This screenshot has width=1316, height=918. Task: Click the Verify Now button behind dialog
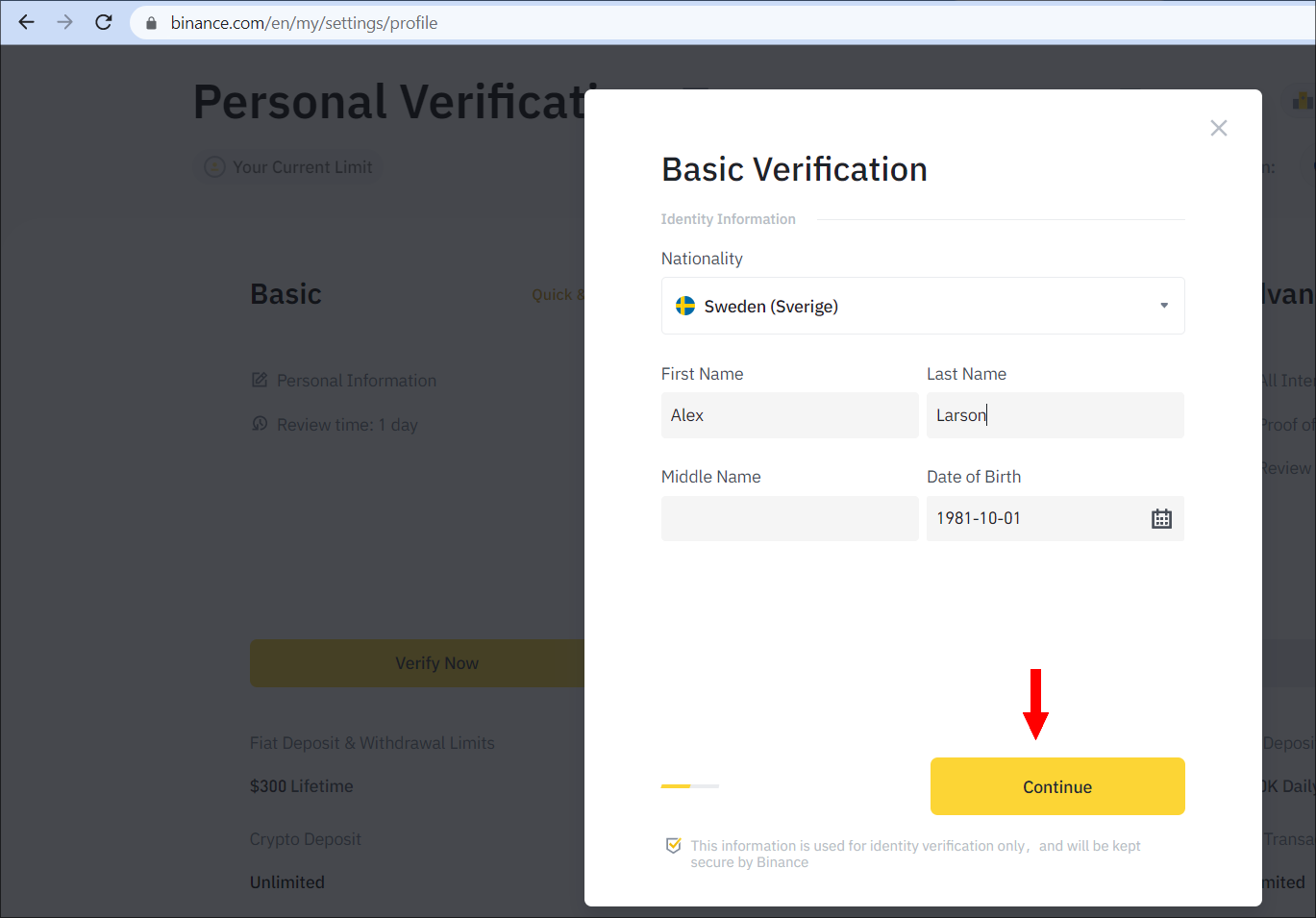coord(417,663)
